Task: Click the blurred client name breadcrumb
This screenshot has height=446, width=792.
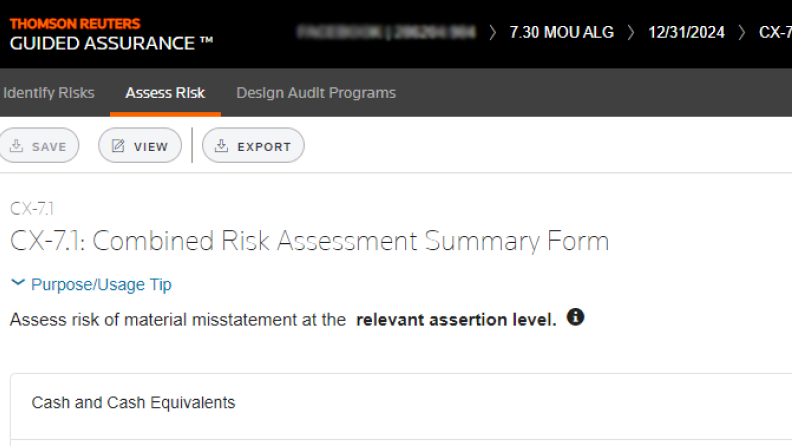Action: click(386, 33)
